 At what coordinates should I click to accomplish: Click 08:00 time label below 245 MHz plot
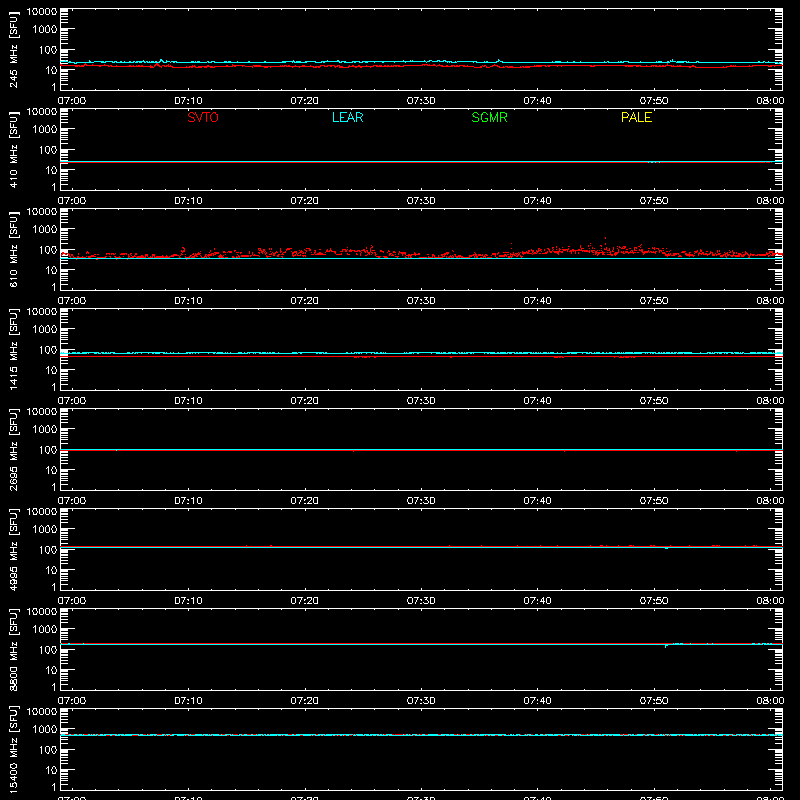[770, 101]
